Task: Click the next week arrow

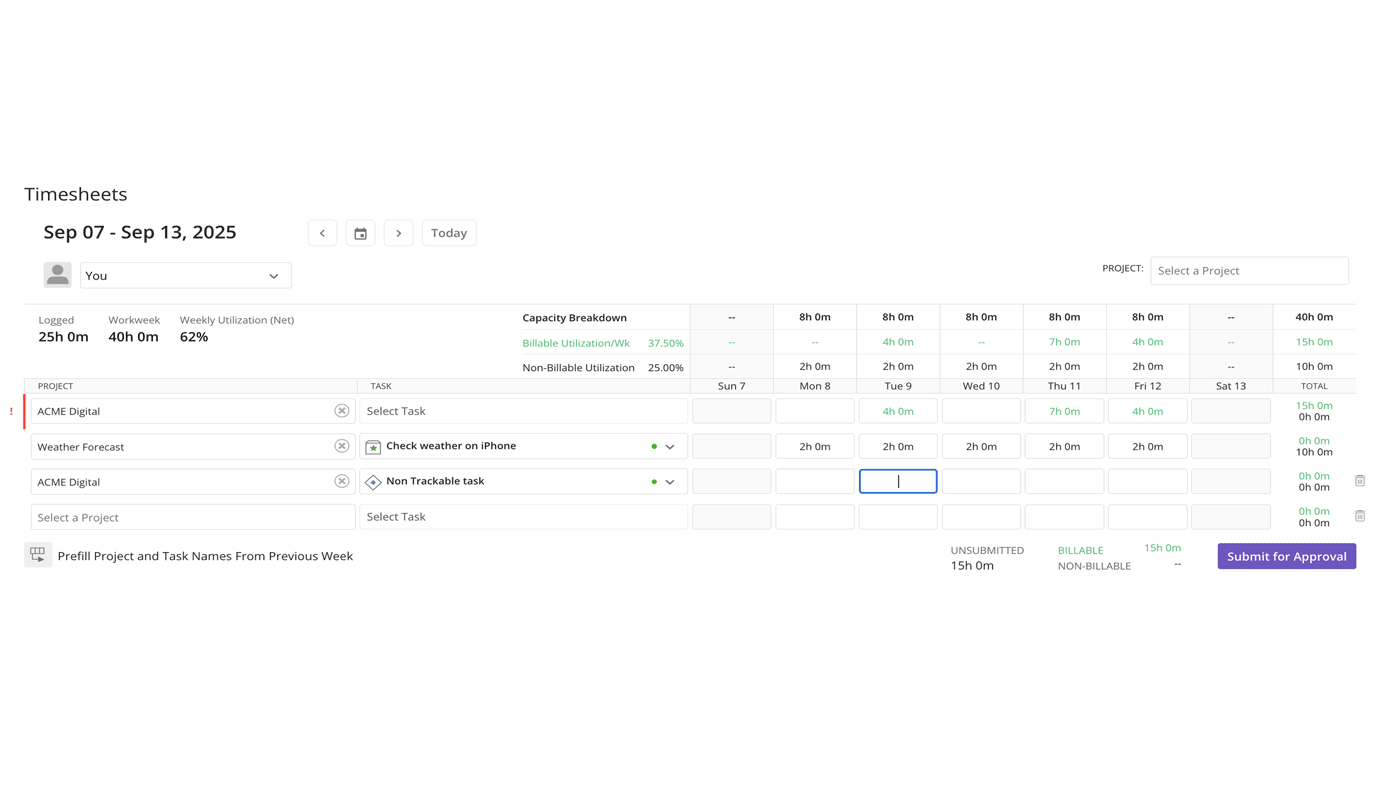Action: tap(398, 233)
